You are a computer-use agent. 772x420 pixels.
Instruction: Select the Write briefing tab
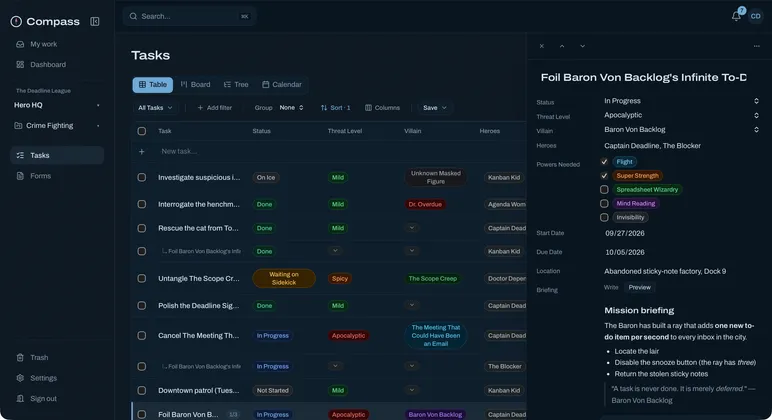click(x=611, y=288)
